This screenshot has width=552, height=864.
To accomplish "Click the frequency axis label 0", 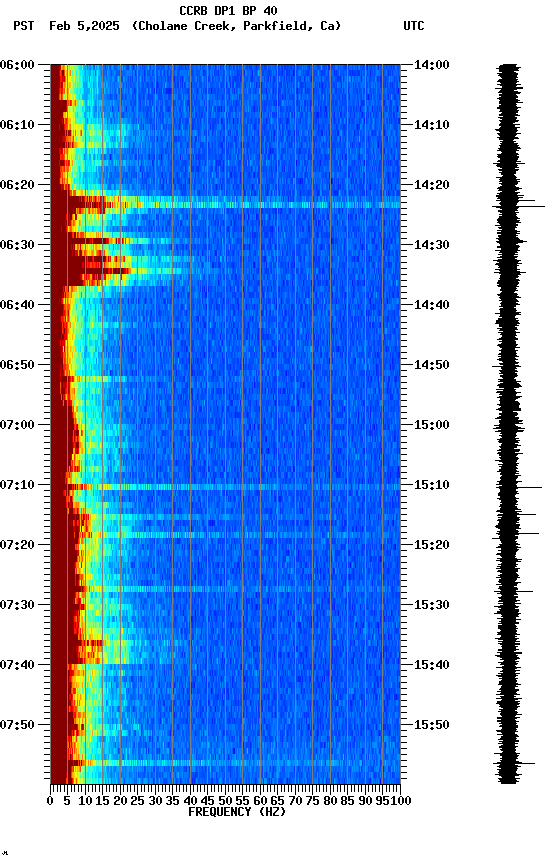I will [x=50, y=802].
